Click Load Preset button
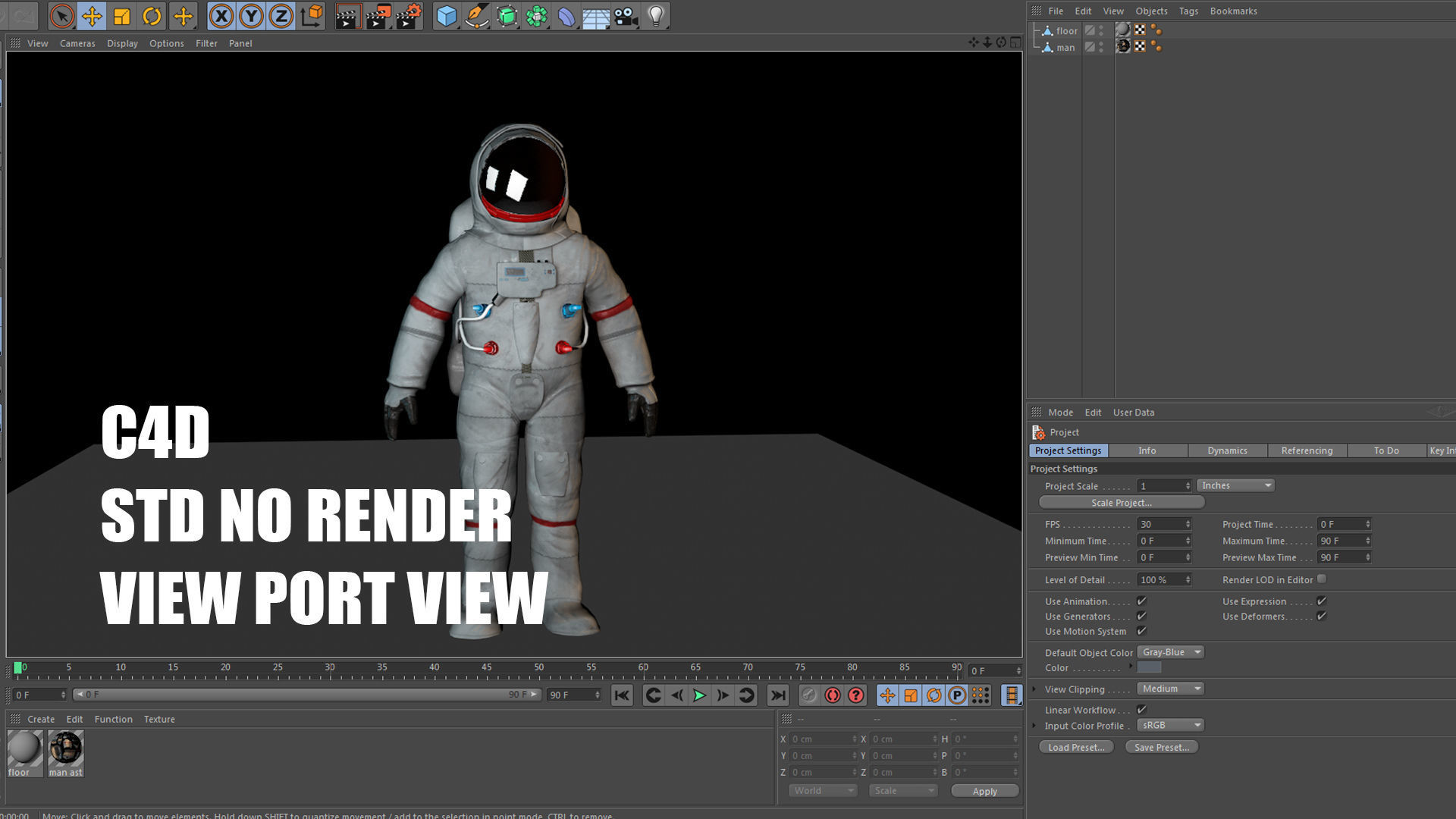The image size is (1456, 819). pos(1076,747)
